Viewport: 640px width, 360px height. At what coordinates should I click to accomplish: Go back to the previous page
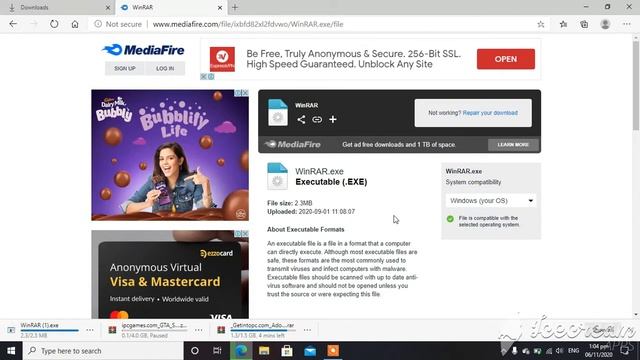pos(13,24)
